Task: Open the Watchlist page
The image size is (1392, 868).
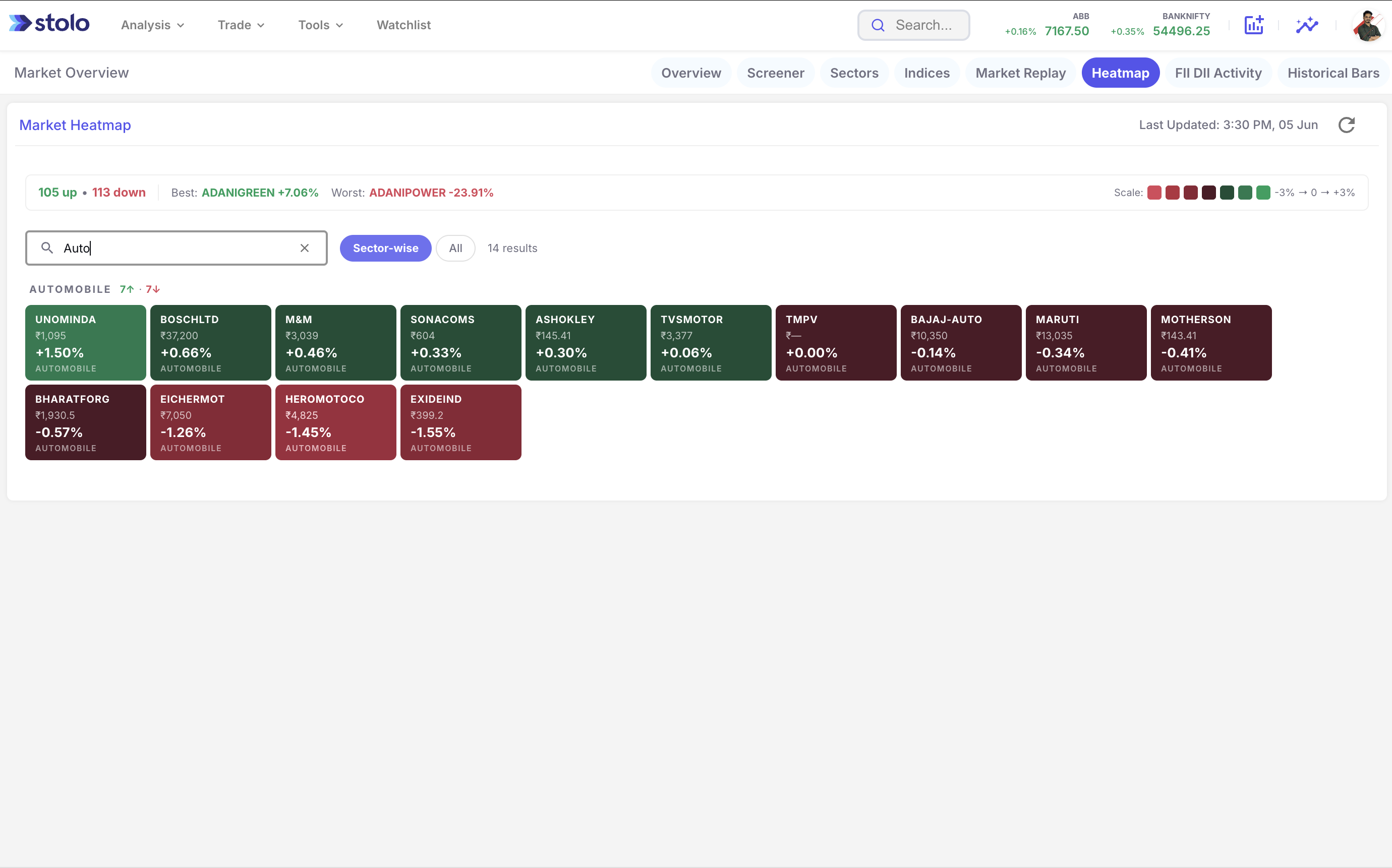Action: coord(403,25)
